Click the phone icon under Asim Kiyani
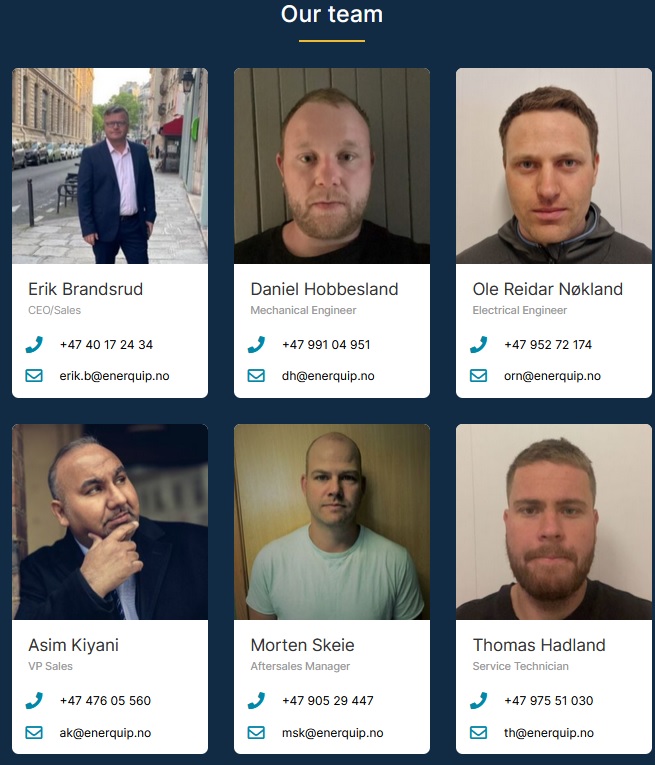 (34, 701)
